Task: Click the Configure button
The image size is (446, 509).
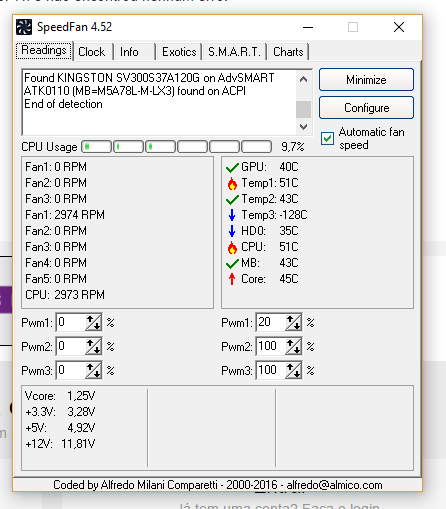Action: 366,108
